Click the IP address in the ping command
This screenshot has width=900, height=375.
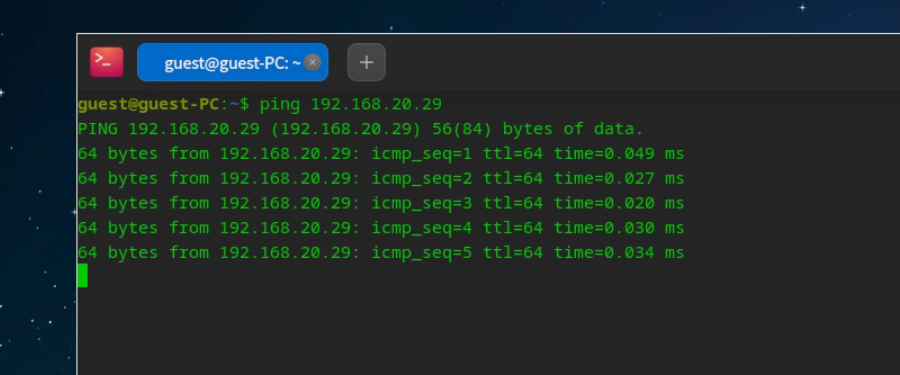tap(377, 105)
